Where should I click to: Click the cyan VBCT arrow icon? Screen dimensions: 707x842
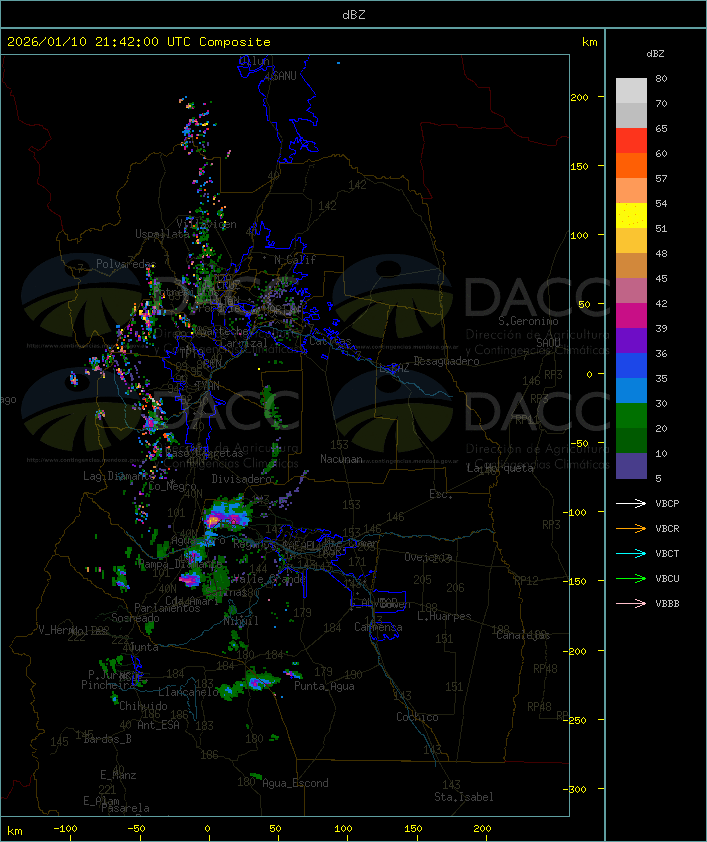(631, 553)
